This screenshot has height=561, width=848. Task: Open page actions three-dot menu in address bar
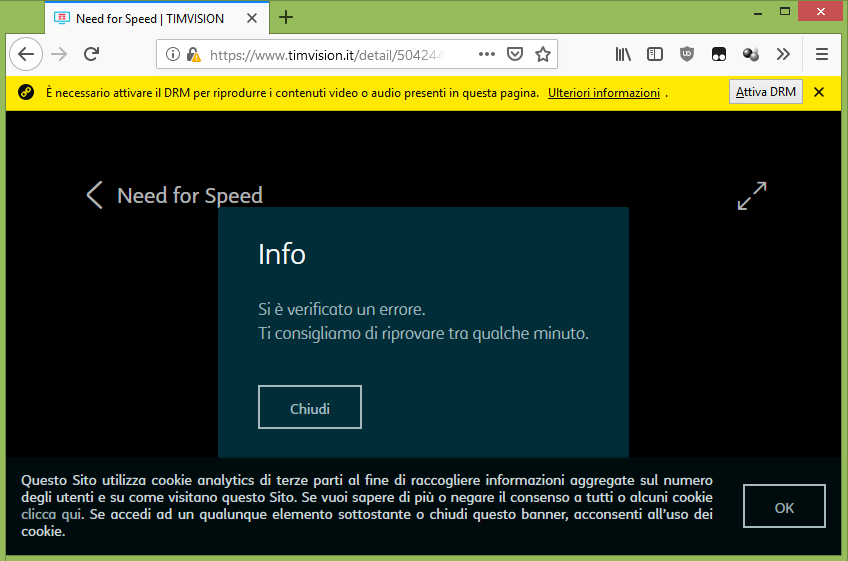point(487,54)
